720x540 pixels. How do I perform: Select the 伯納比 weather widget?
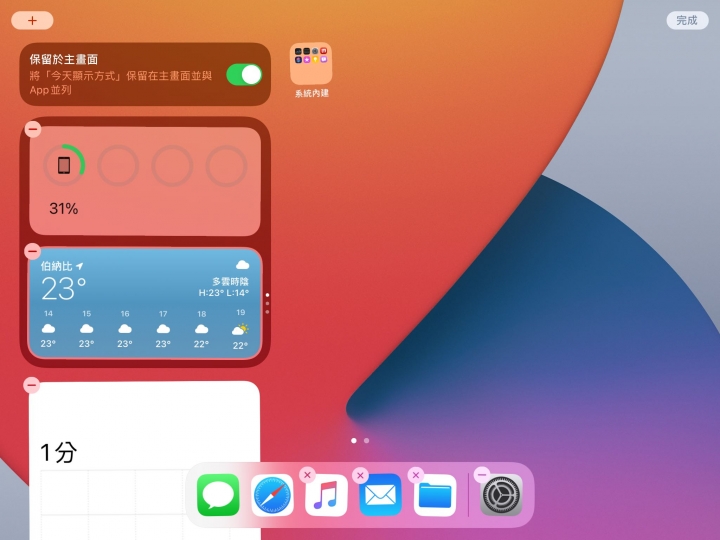[145, 303]
